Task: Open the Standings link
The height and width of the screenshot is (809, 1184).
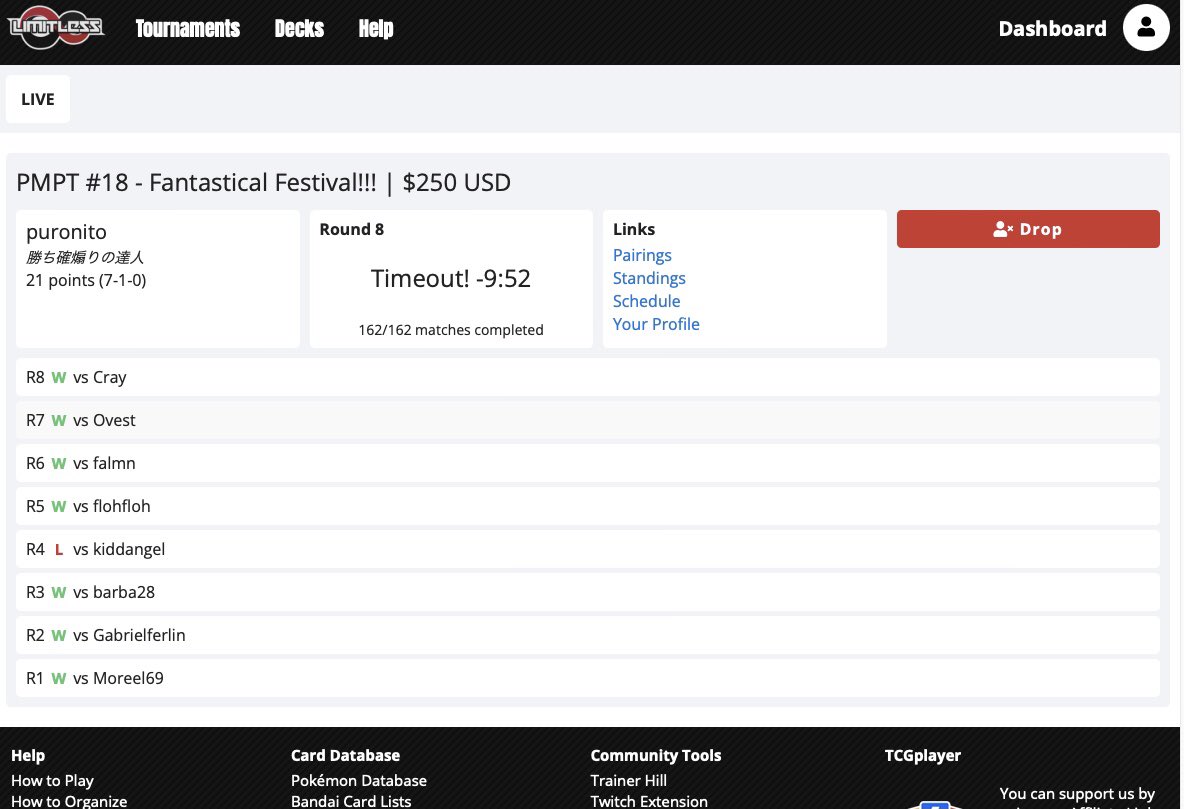Action: tap(649, 278)
